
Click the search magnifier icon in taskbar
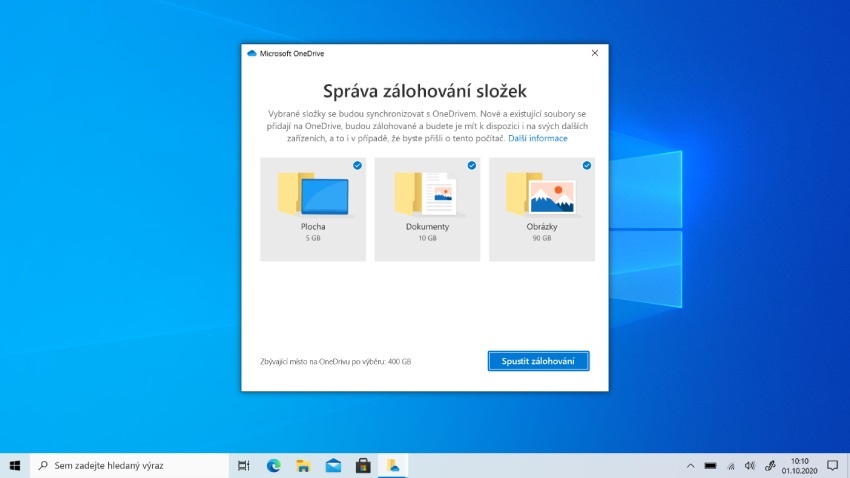tap(43, 466)
